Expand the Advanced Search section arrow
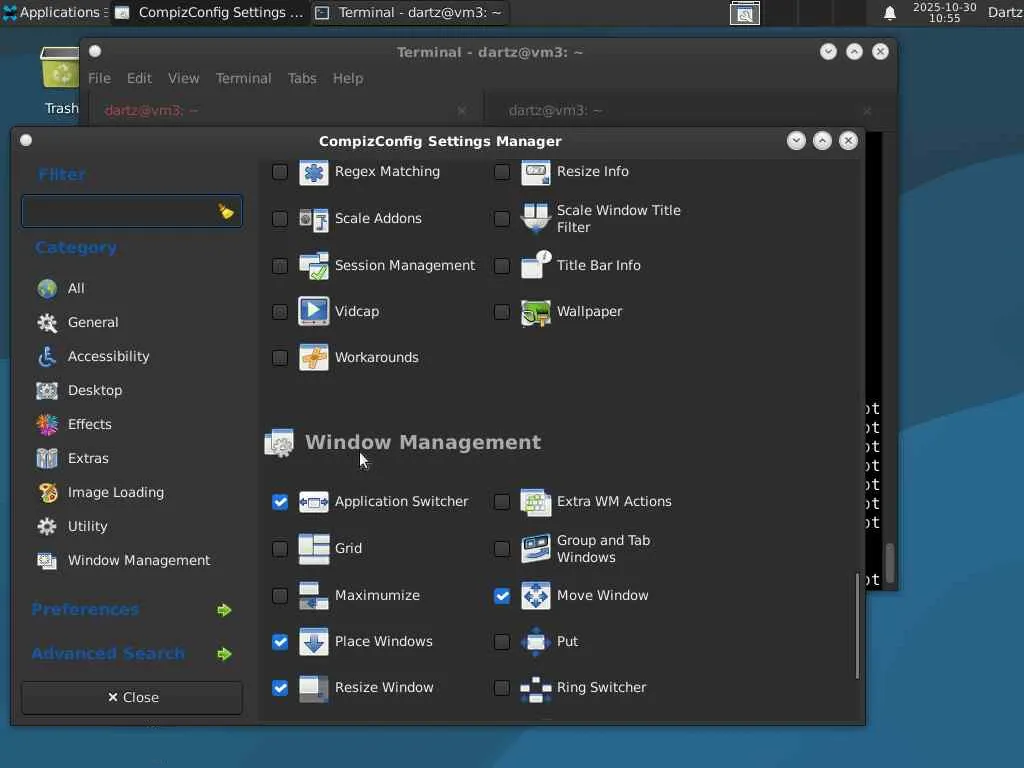Screen dimensions: 1024x768 tap(224, 654)
